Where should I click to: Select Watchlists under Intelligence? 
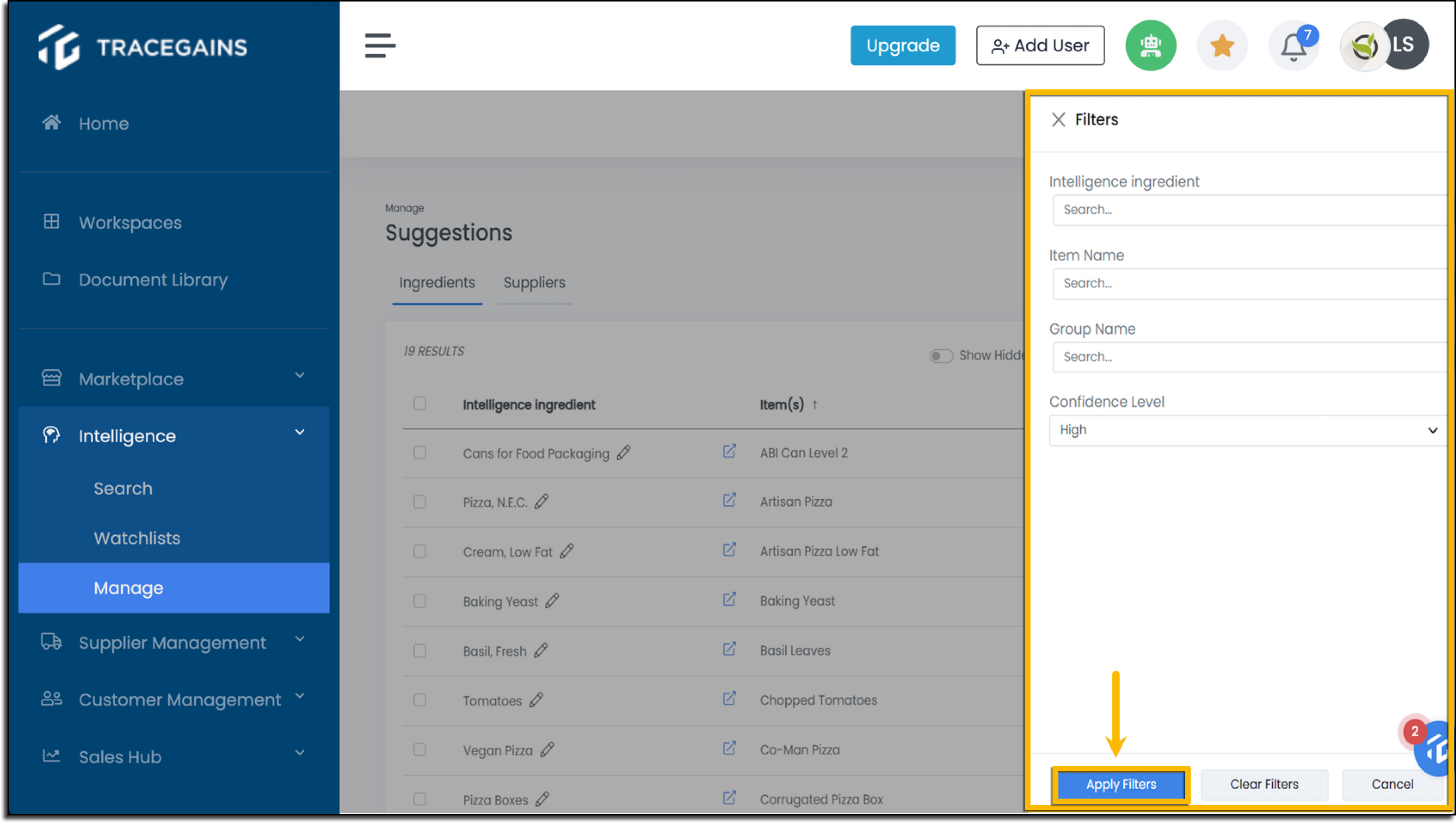pyautogui.click(x=137, y=538)
